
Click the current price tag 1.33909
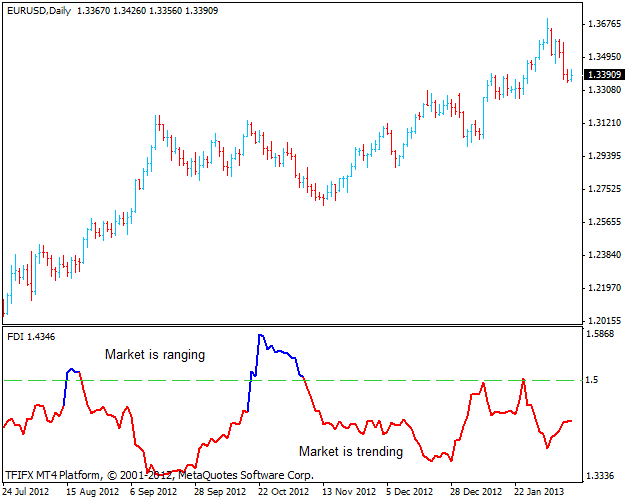(604, 74)
